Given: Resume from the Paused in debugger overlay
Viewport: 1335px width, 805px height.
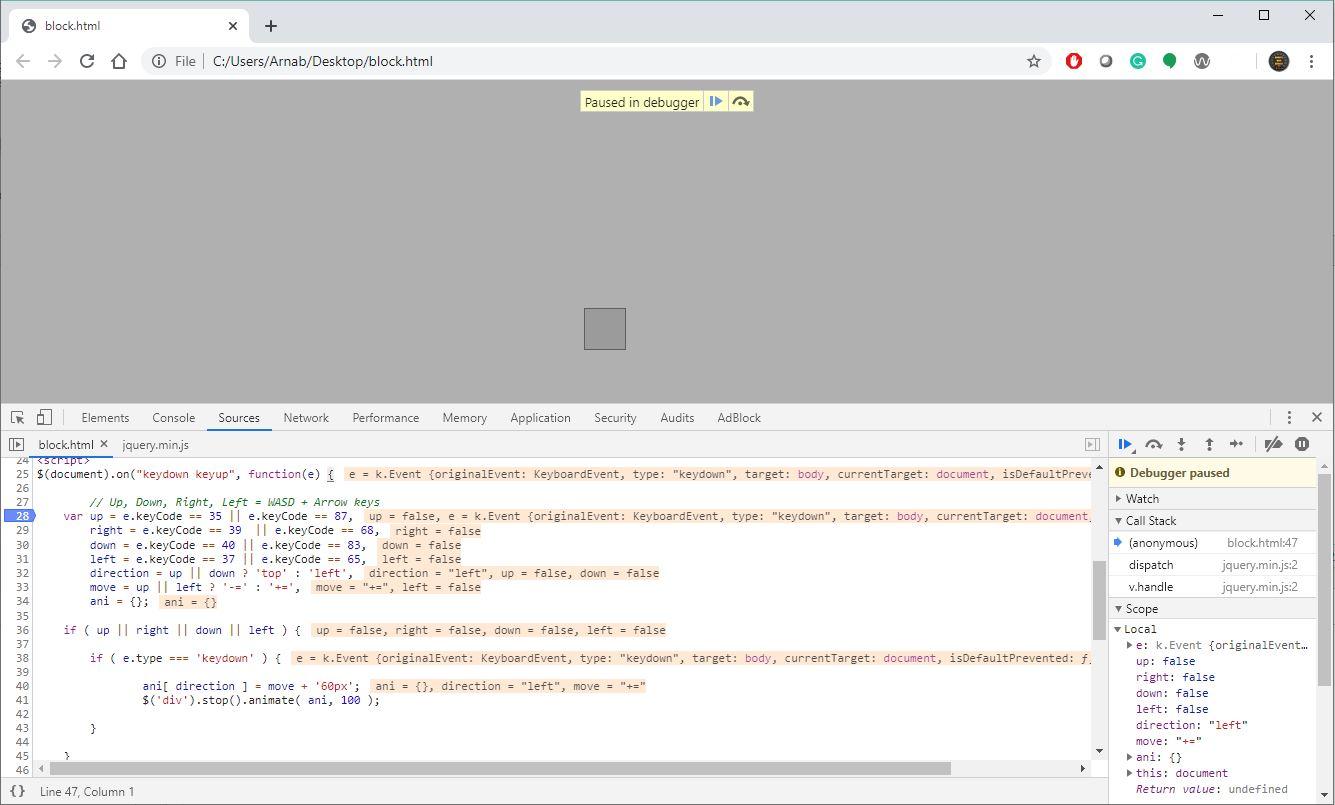Looking at the screenshot, I should coord(716,101).
